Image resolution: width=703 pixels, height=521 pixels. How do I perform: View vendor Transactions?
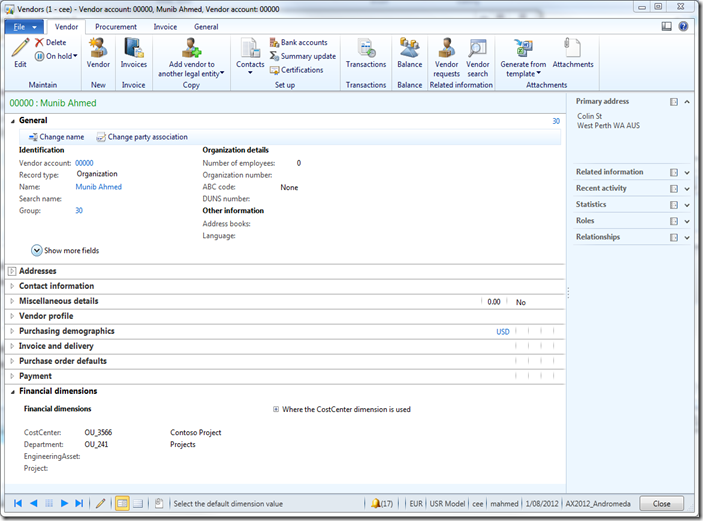(x=366, y=53)
